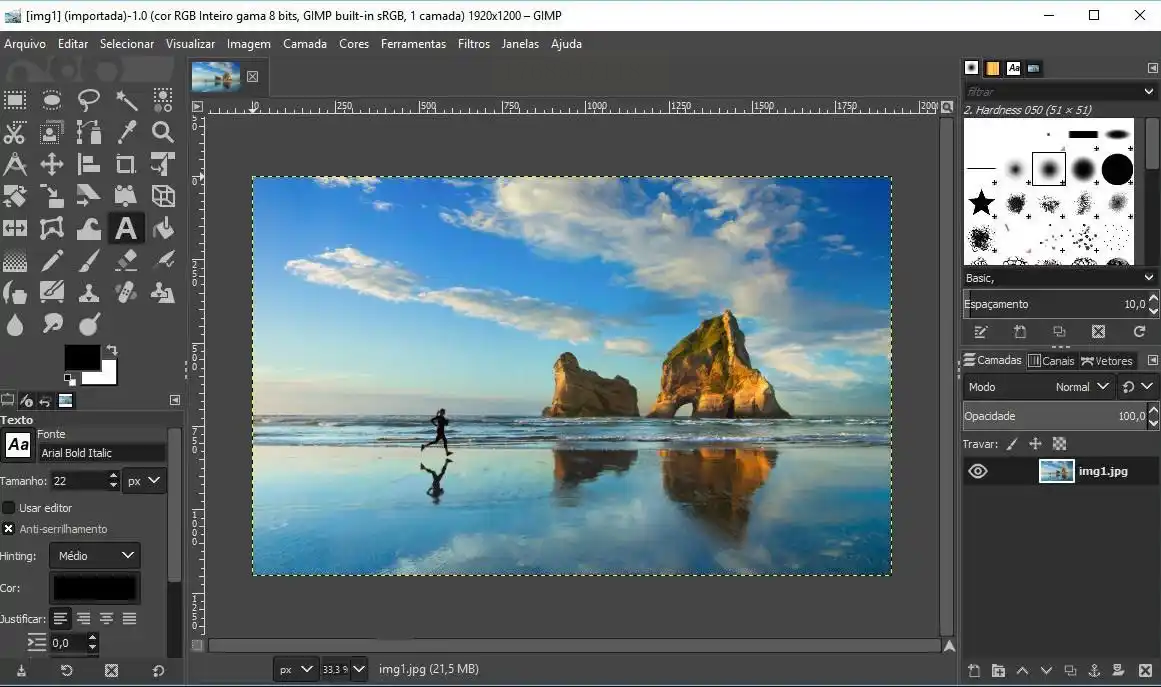Choose the Free Select lasso tool
The width and height of the screenshot is (1161, 687).
pos(89,99)
